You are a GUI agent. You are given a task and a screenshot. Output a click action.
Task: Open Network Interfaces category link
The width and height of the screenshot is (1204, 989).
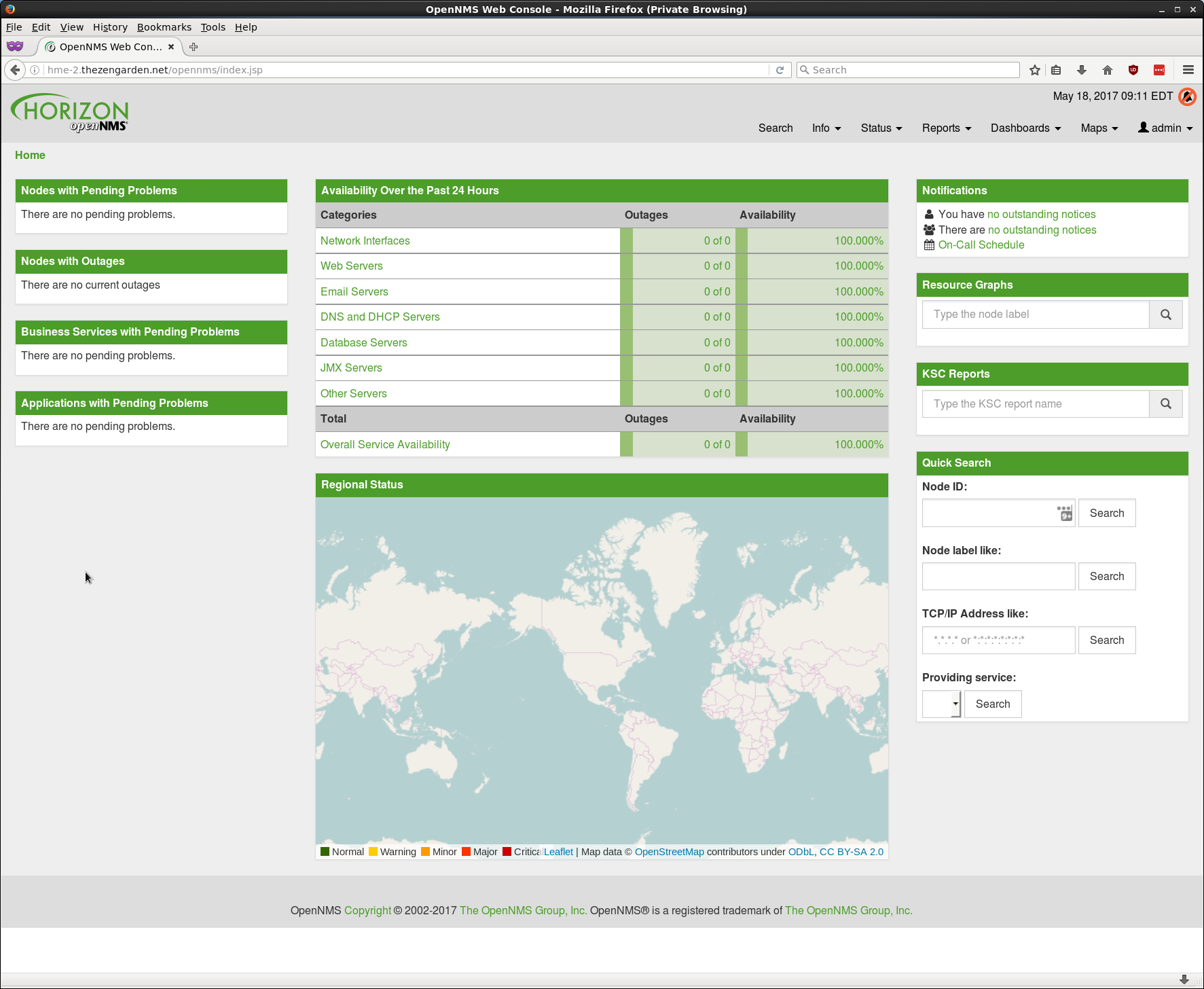365,240
